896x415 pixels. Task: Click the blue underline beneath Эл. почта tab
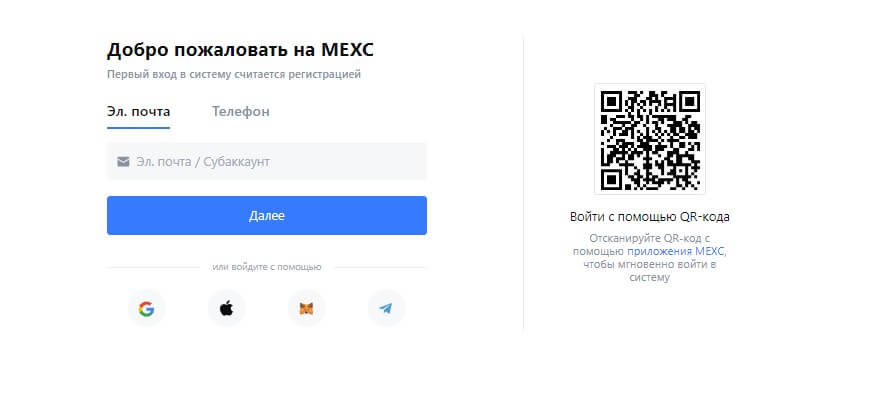pos(138,127)
